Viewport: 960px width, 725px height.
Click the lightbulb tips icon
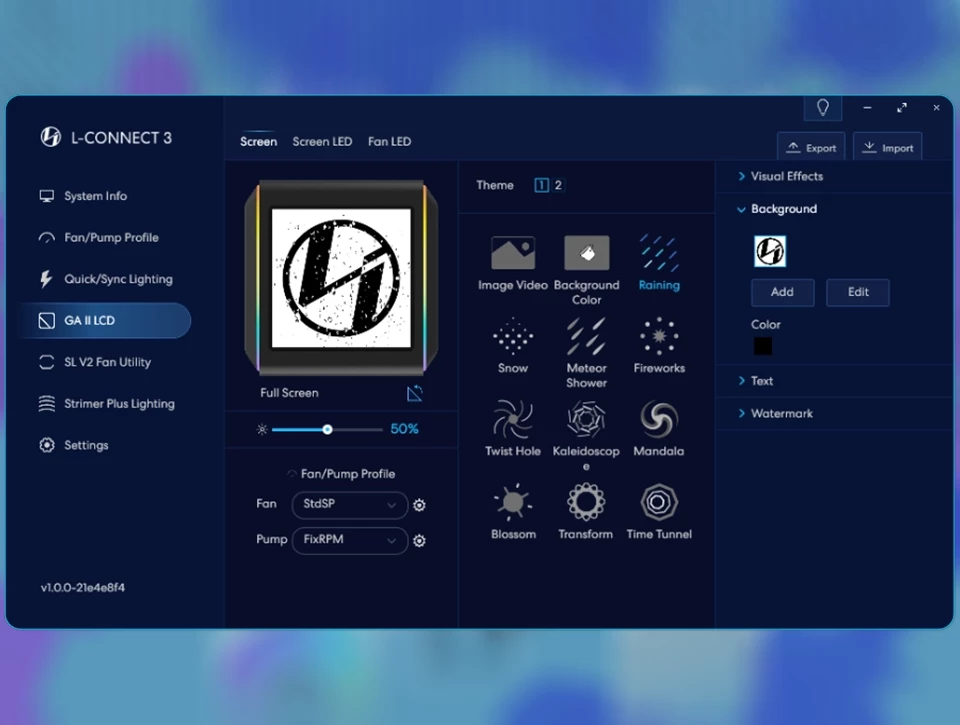[x=823, y=108]
